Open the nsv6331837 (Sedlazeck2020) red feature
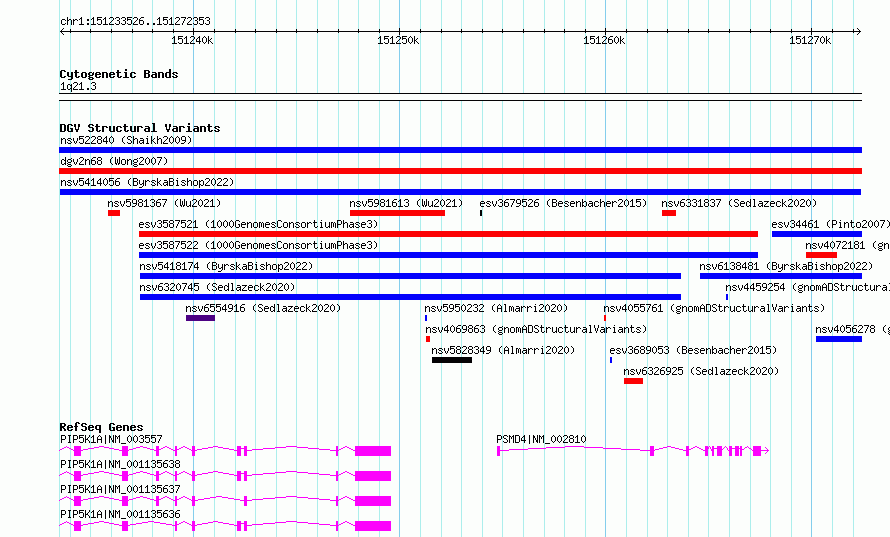Screen dimensions: 890x537 669,213
